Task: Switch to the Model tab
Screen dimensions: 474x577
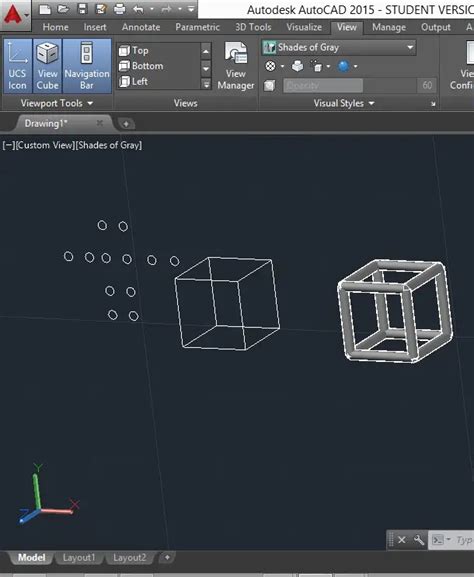Action: point(32,557)
